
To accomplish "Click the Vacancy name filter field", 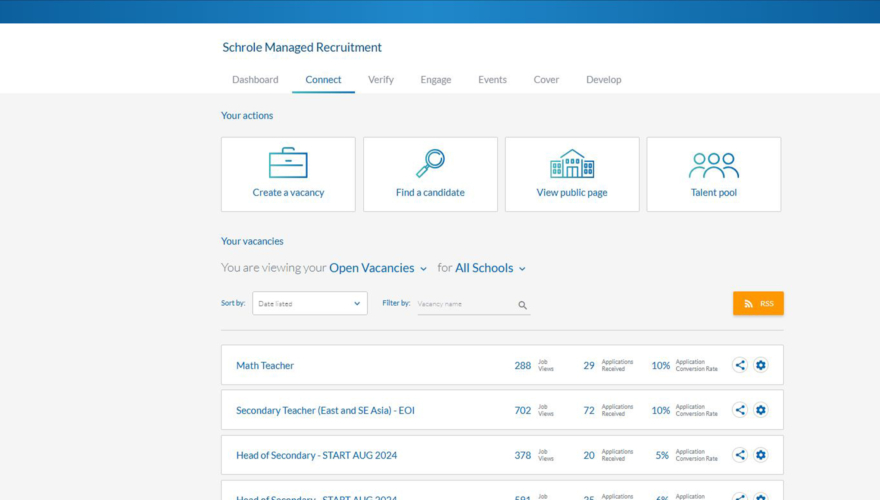I will click(x=464, y=304).
